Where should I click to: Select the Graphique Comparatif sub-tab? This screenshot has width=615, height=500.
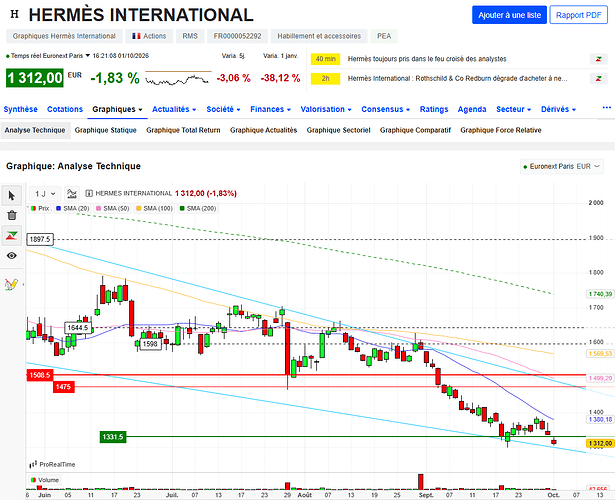[x=415, y=130]
